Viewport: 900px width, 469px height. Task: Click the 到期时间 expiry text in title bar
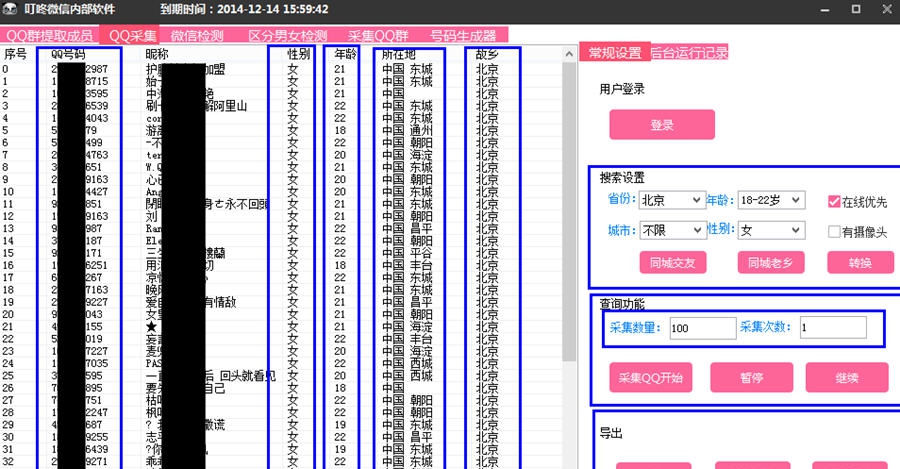click(244, 9)
